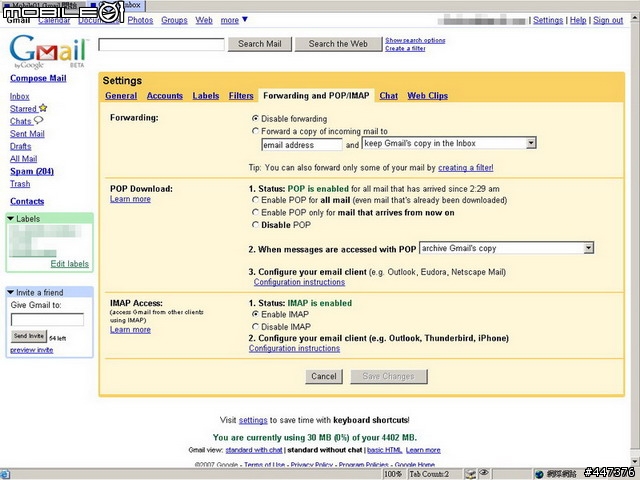Open the Inbox folder link

tap(20, 96)
